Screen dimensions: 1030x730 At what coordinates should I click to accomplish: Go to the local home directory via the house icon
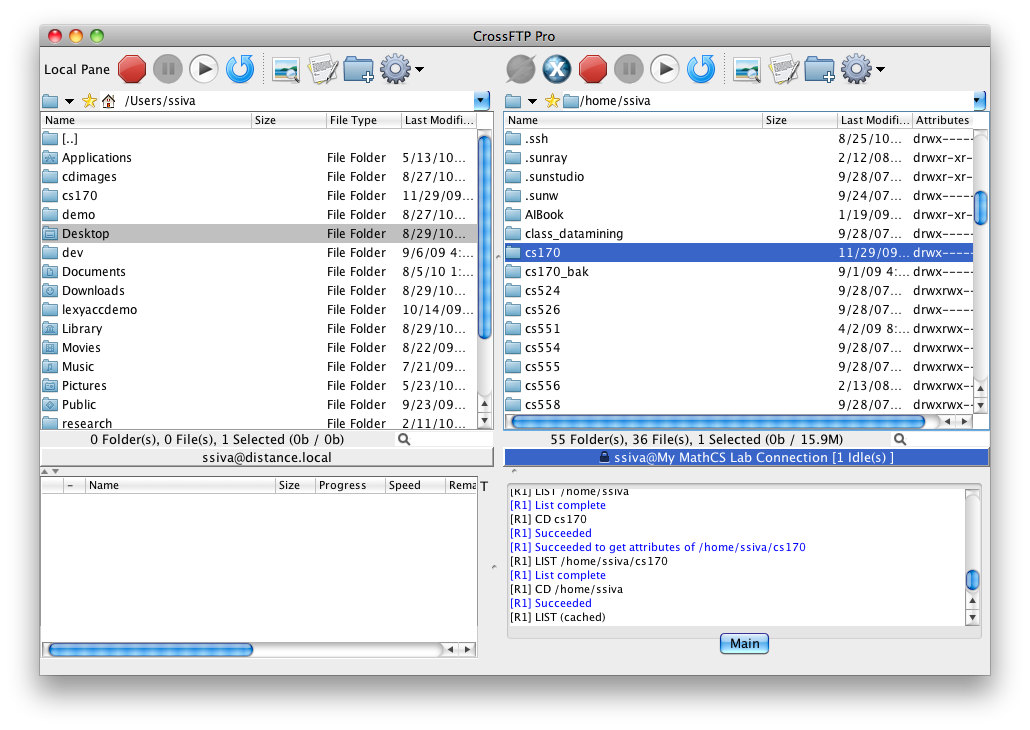[x=108, y=101]
